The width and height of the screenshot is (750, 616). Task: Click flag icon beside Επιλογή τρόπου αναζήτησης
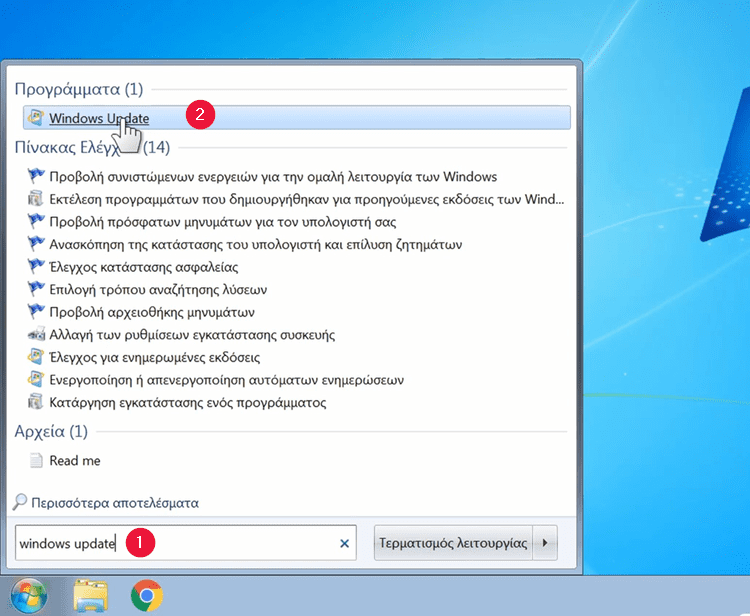coord(36,289)
